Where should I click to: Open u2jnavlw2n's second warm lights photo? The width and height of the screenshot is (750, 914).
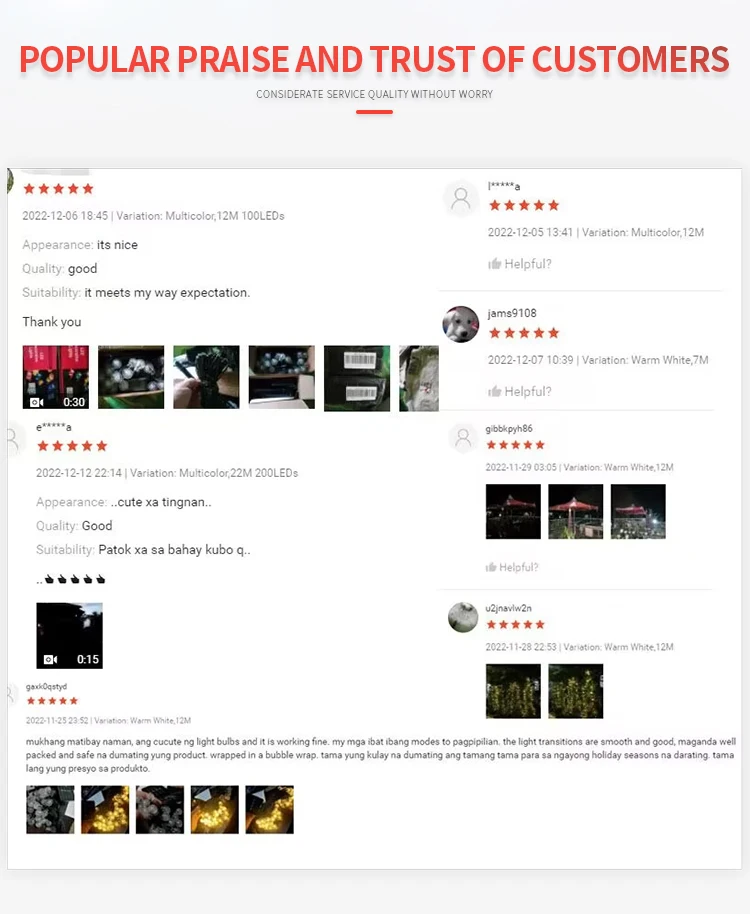pos(576,691)
